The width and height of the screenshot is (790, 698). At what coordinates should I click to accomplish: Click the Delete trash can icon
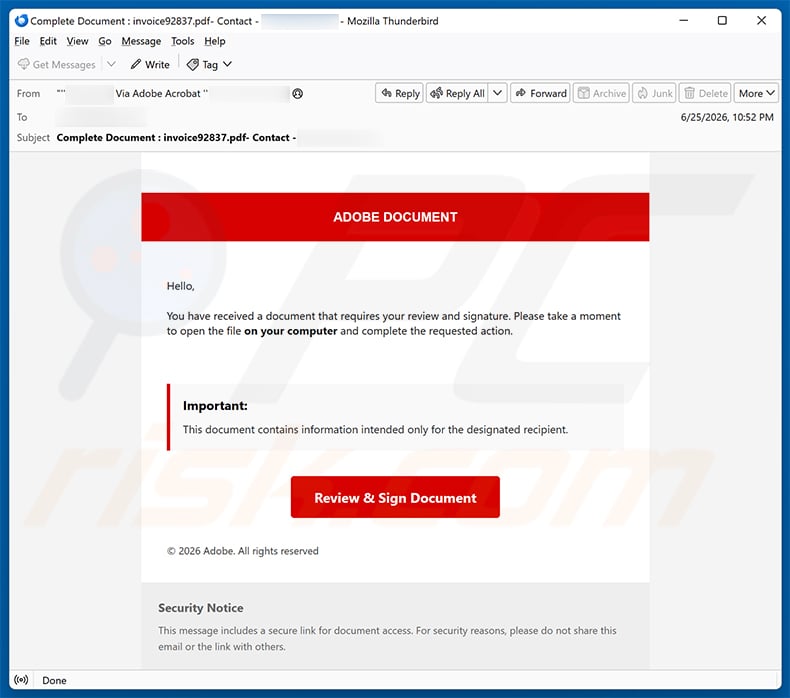(x=689, y=93)
